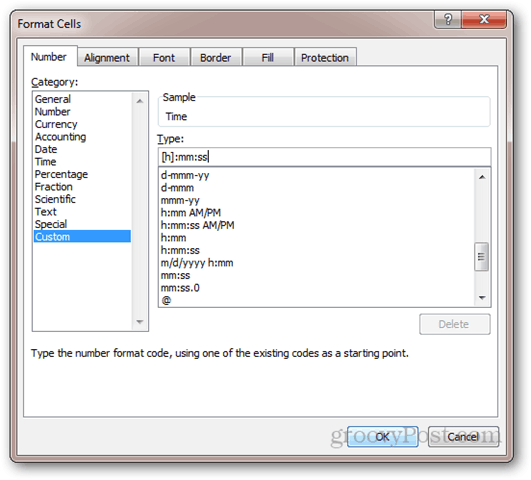Open the Font tab
Screen dimensions: 531x480
coord(164,58)
